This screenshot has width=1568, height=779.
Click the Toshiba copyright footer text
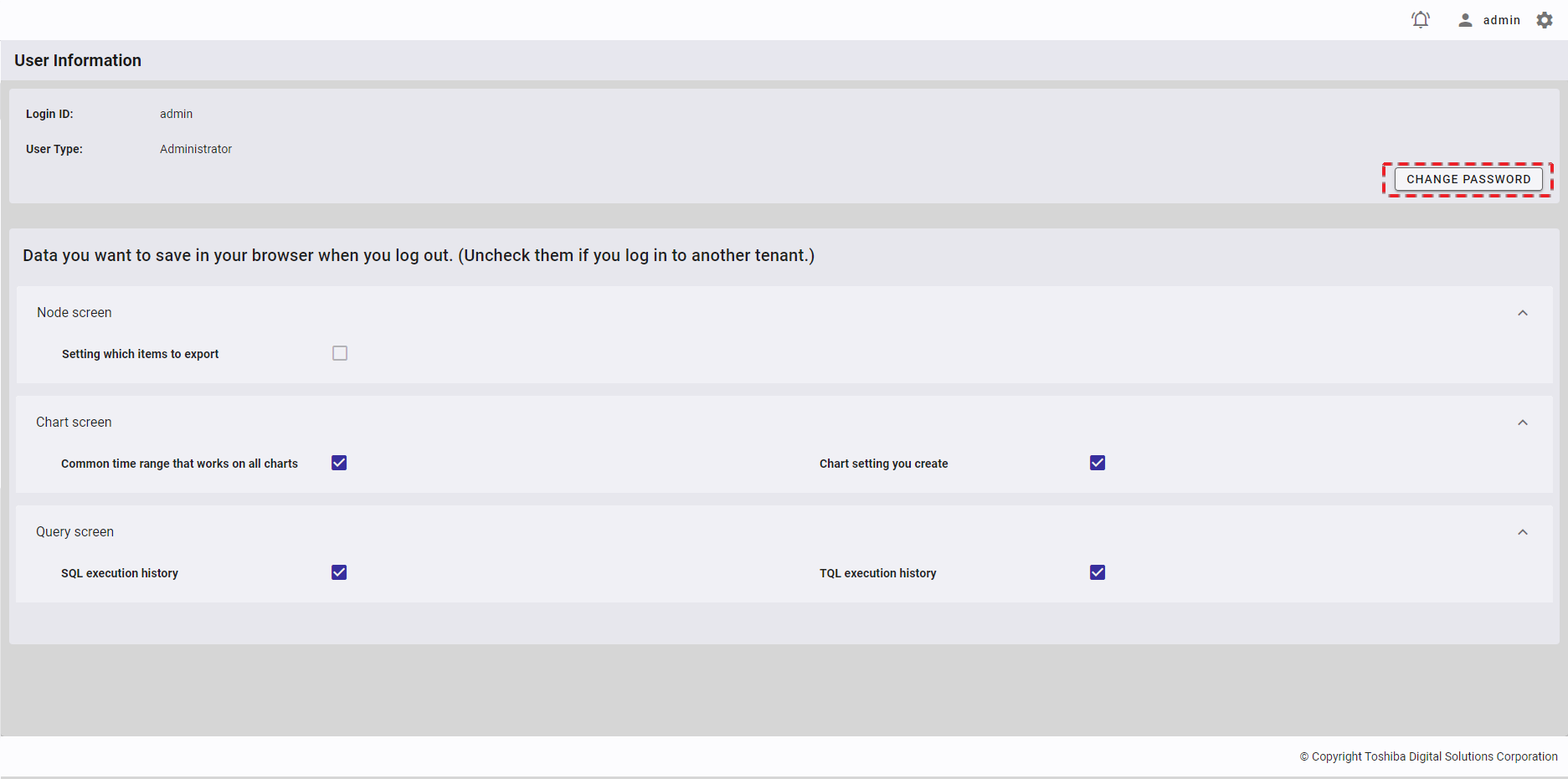click(x=1428, y=756)
